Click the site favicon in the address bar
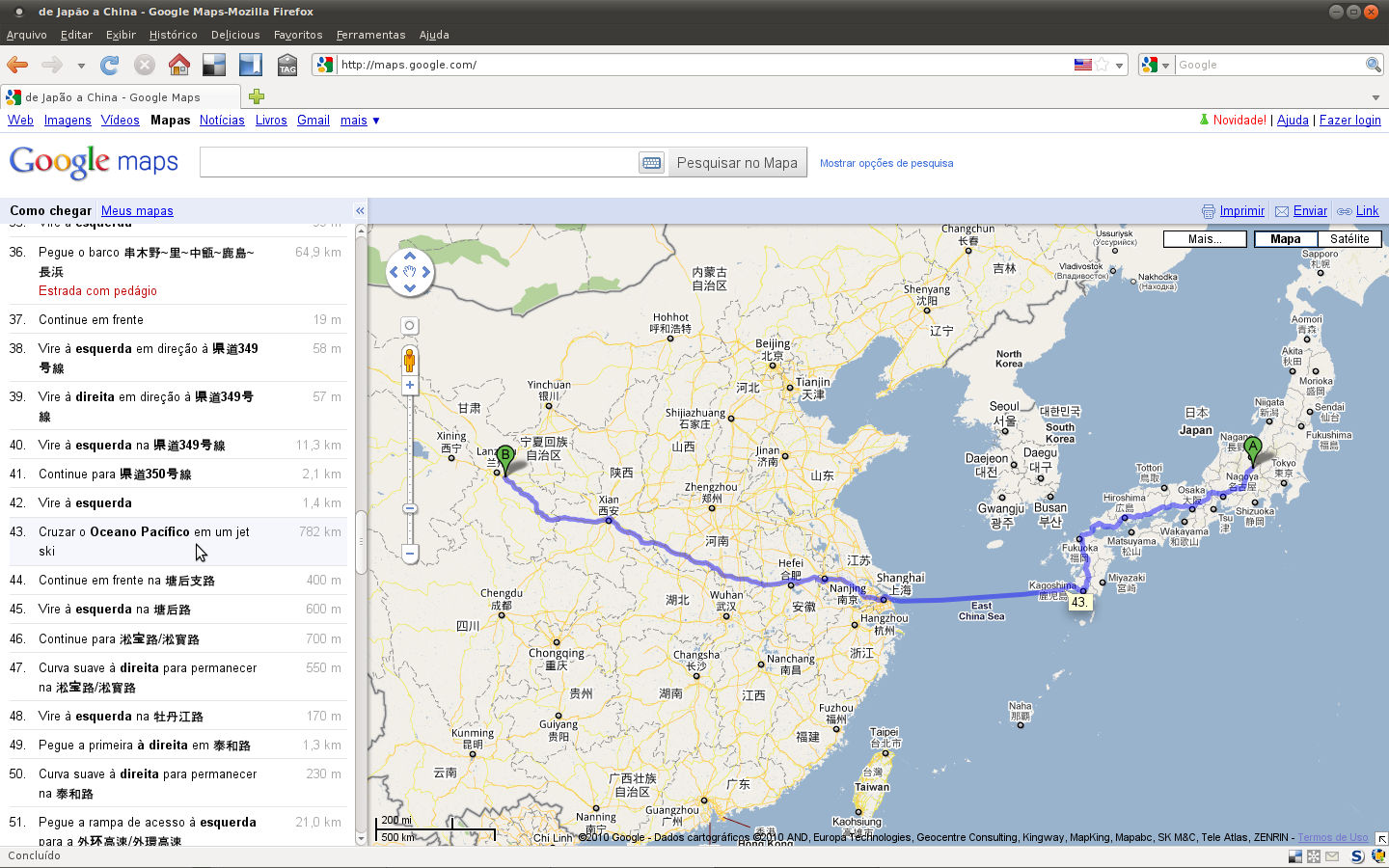 (325, 65)
